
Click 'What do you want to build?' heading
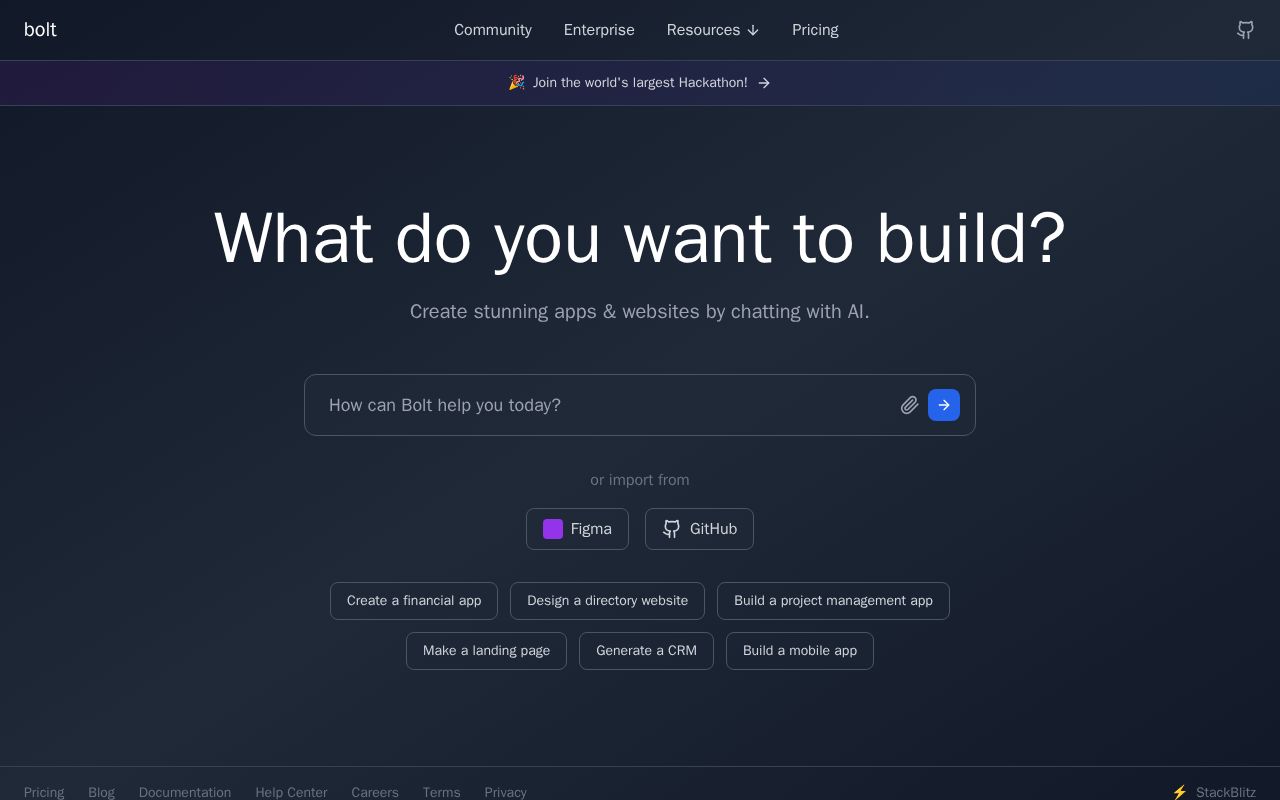(640, 239)
